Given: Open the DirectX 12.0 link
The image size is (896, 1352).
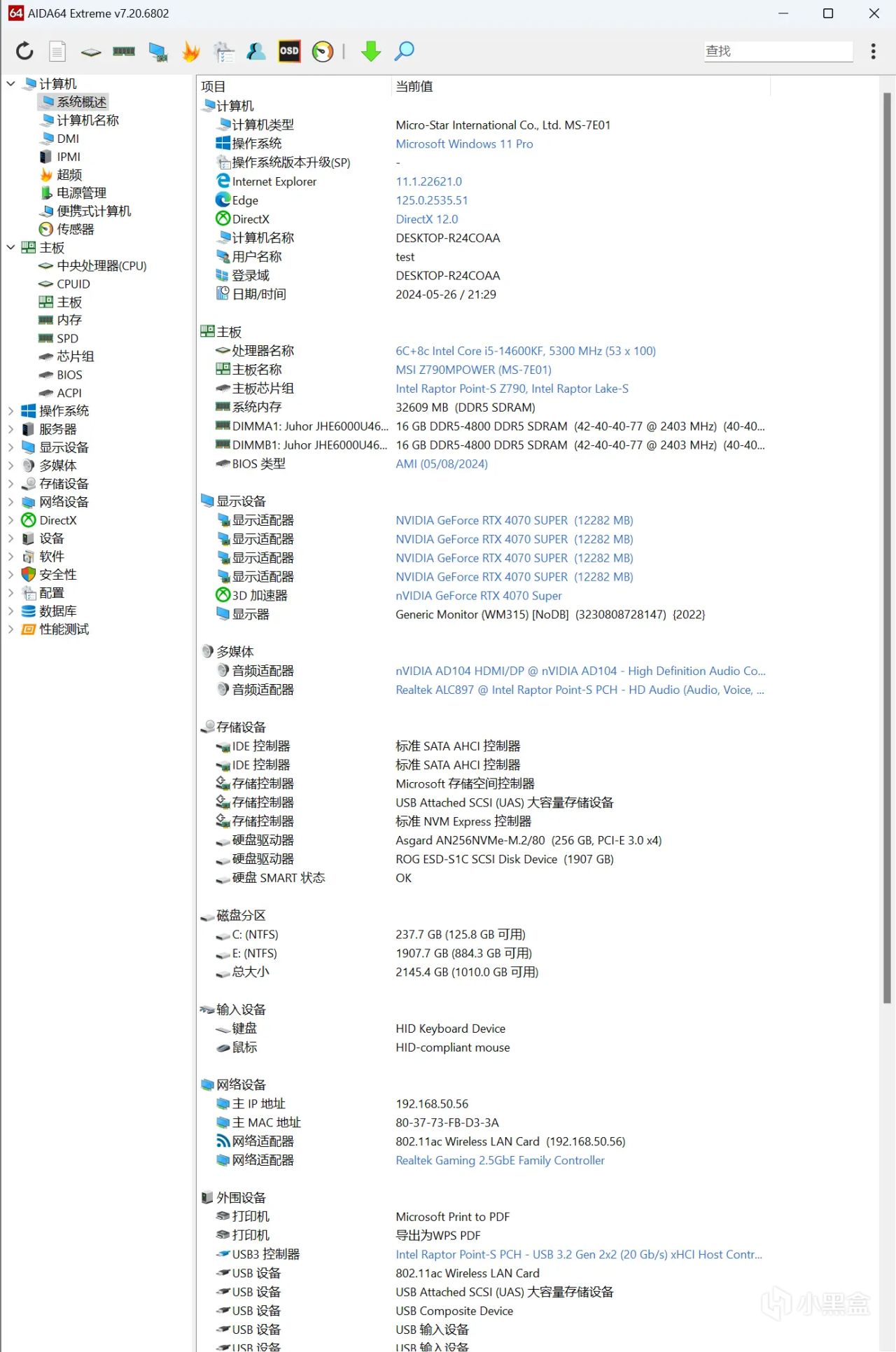Looking at the screenshot, I should click(x=426, y=219).
